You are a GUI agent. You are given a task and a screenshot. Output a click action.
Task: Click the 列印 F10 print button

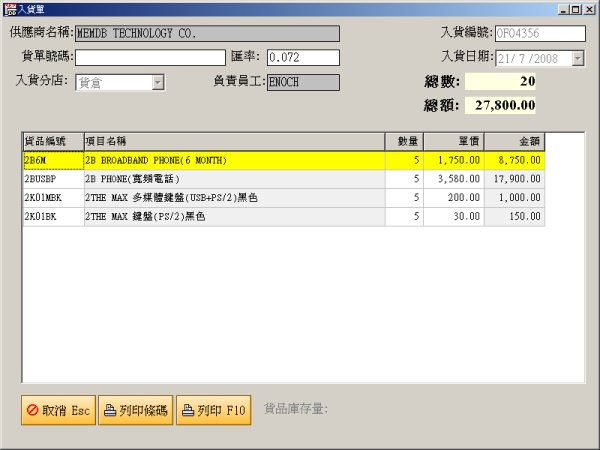[x=214, y=410]
